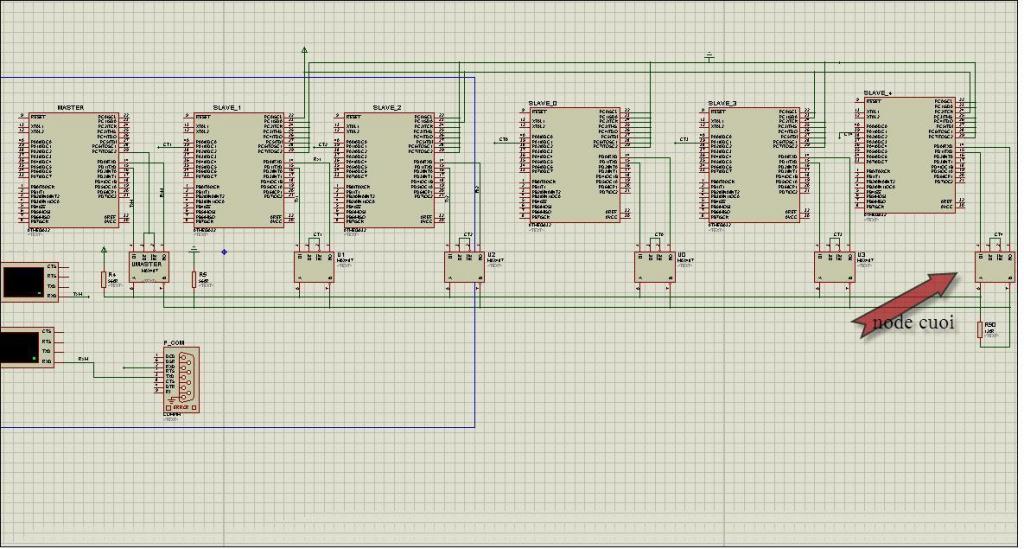1024x549 pixels.
Task: Select the U3 transceiver below SLAVE_3
Action: tap(834, 266)
